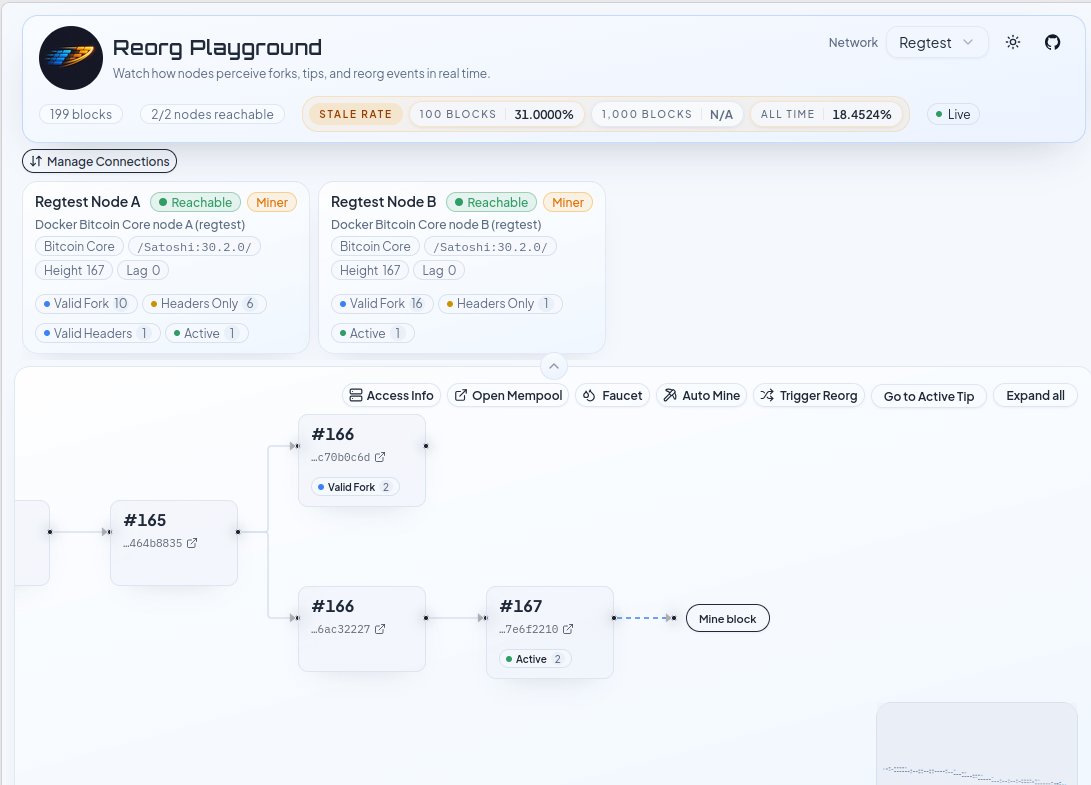Start Auto Mine

[701, 395]
